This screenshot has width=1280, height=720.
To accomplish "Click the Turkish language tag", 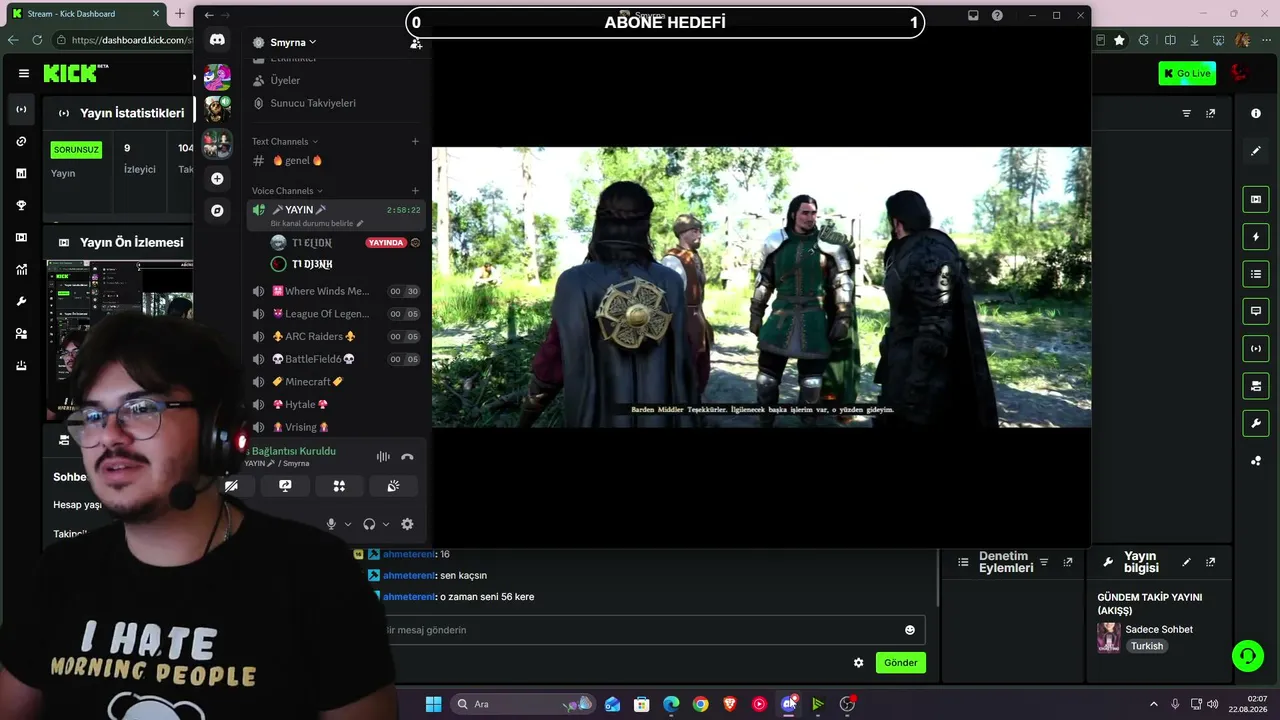I will point(1147,646).
